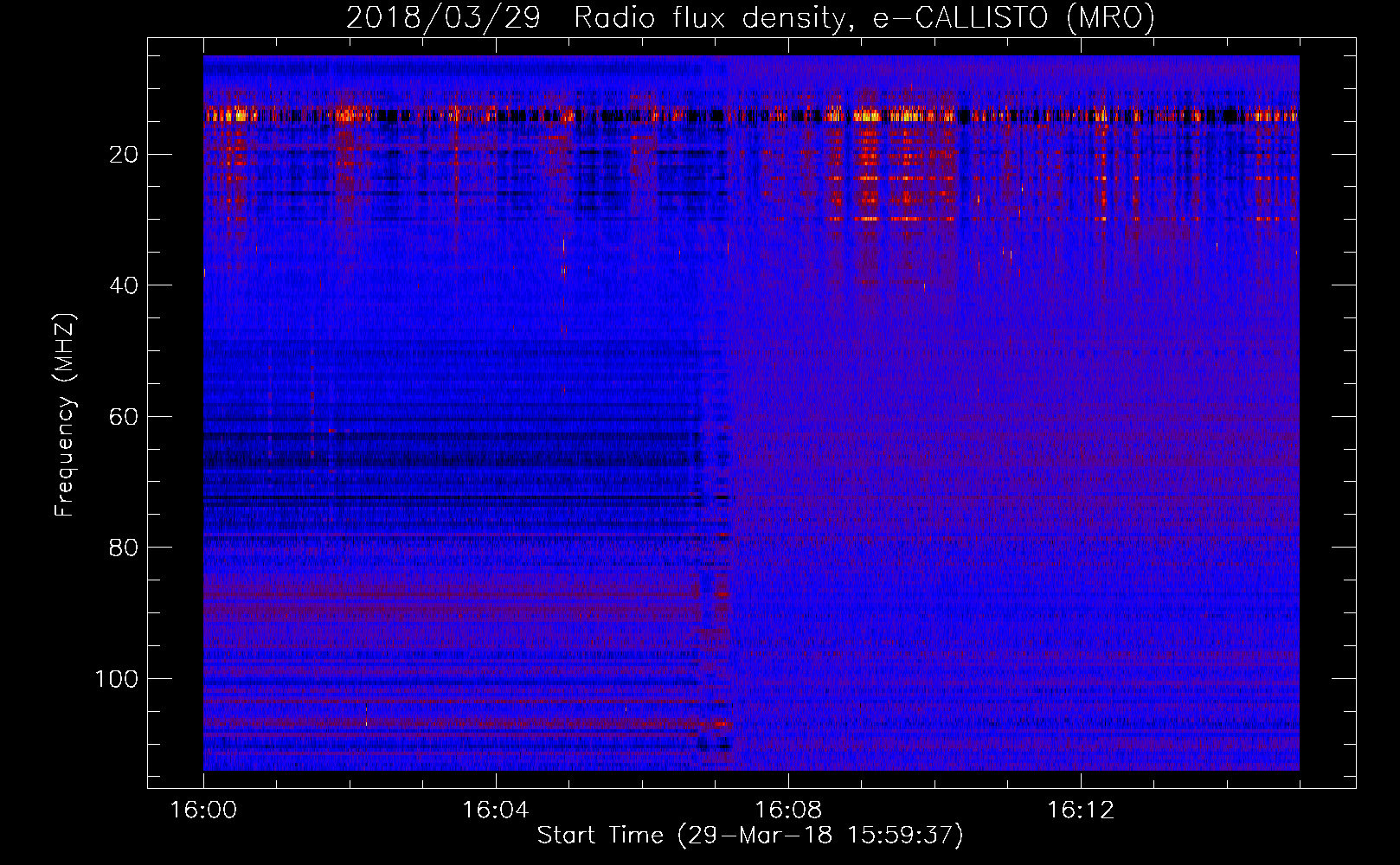Click the plot title '2018/03/29 Radio flux density'
Screen dimensions: 1400x865
coord(750,17)
